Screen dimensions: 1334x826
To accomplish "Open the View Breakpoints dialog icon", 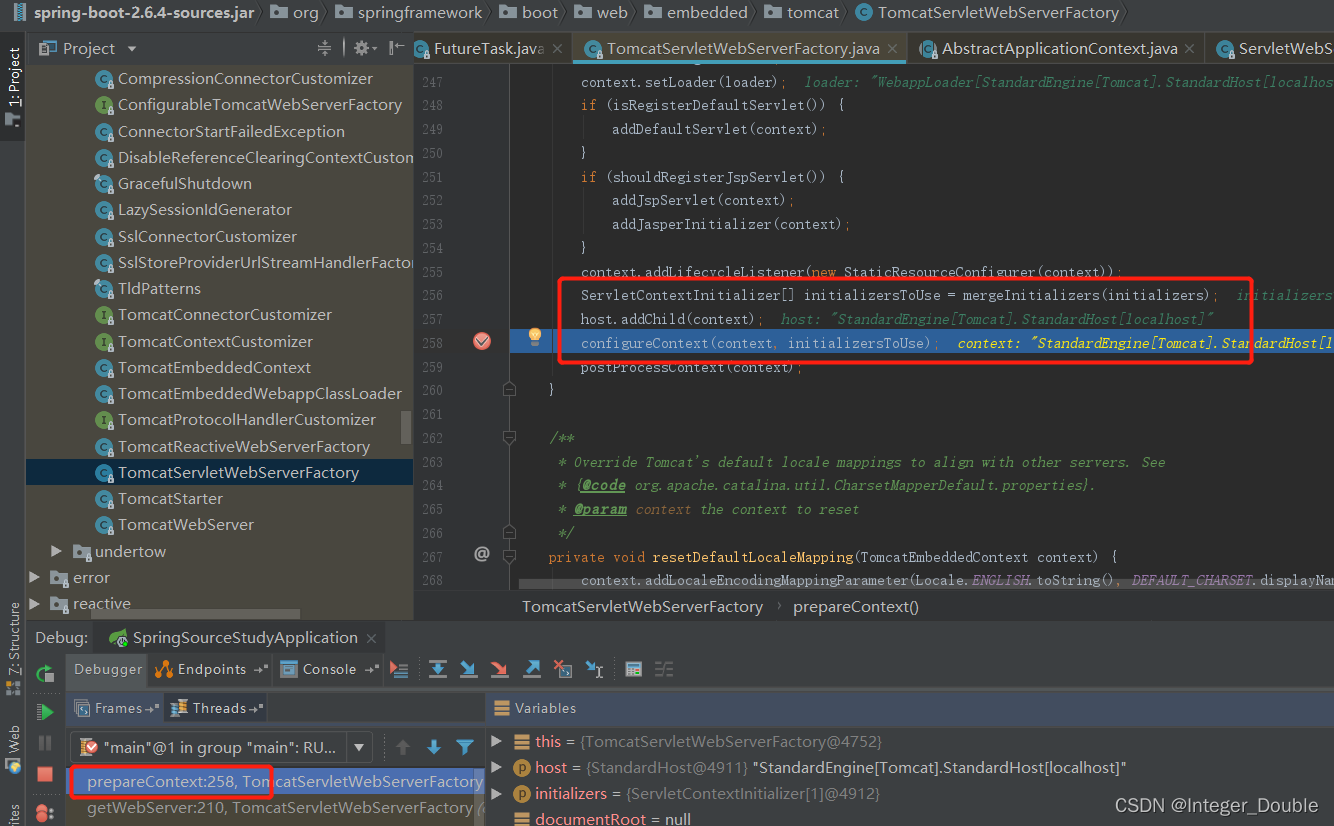I will (x=46, y=812).
